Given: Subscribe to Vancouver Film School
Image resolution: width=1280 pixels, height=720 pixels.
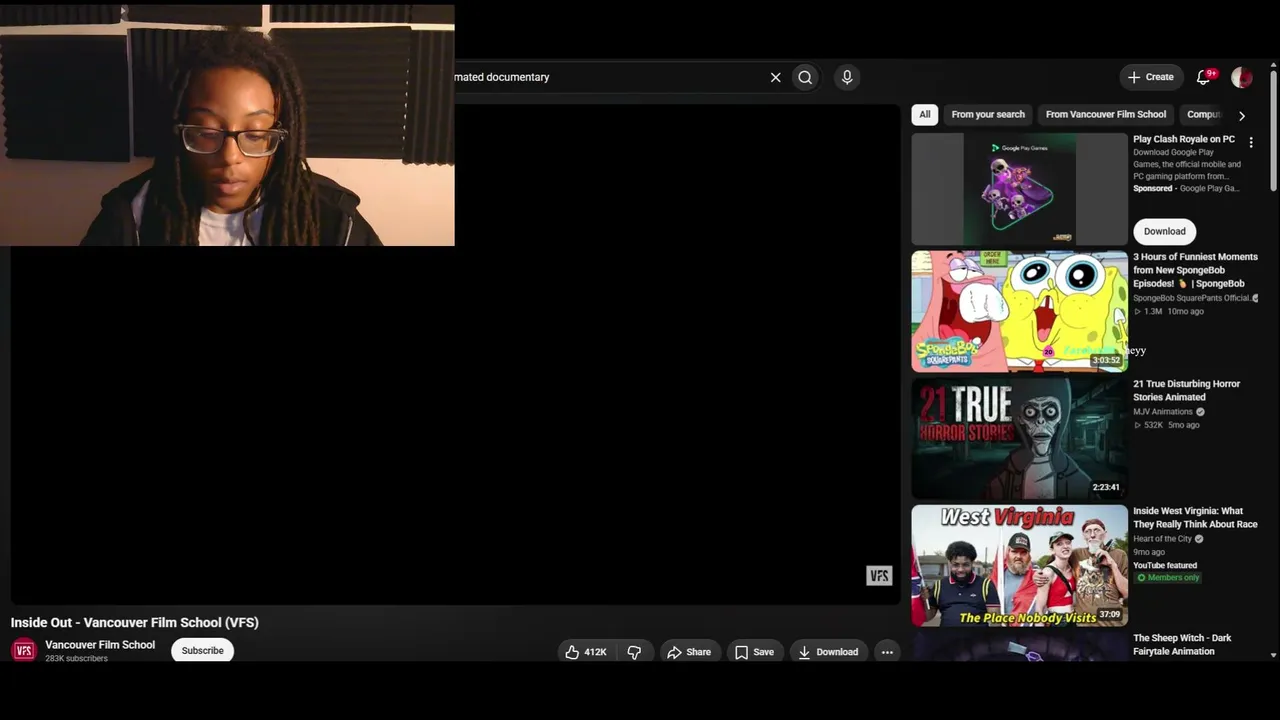Looking at the screenshot, I should [203, 651].
